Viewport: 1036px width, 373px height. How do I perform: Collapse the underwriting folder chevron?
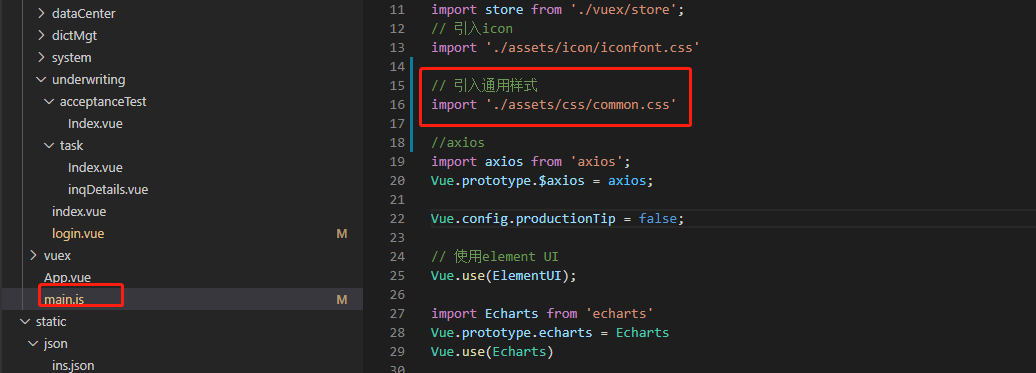click(x=42, y=80)
